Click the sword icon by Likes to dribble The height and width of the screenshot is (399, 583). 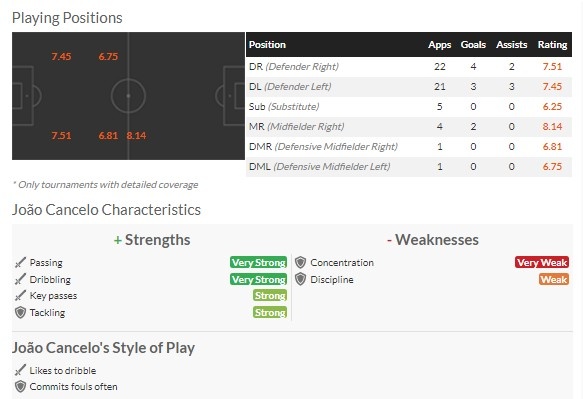pos(20,370)
